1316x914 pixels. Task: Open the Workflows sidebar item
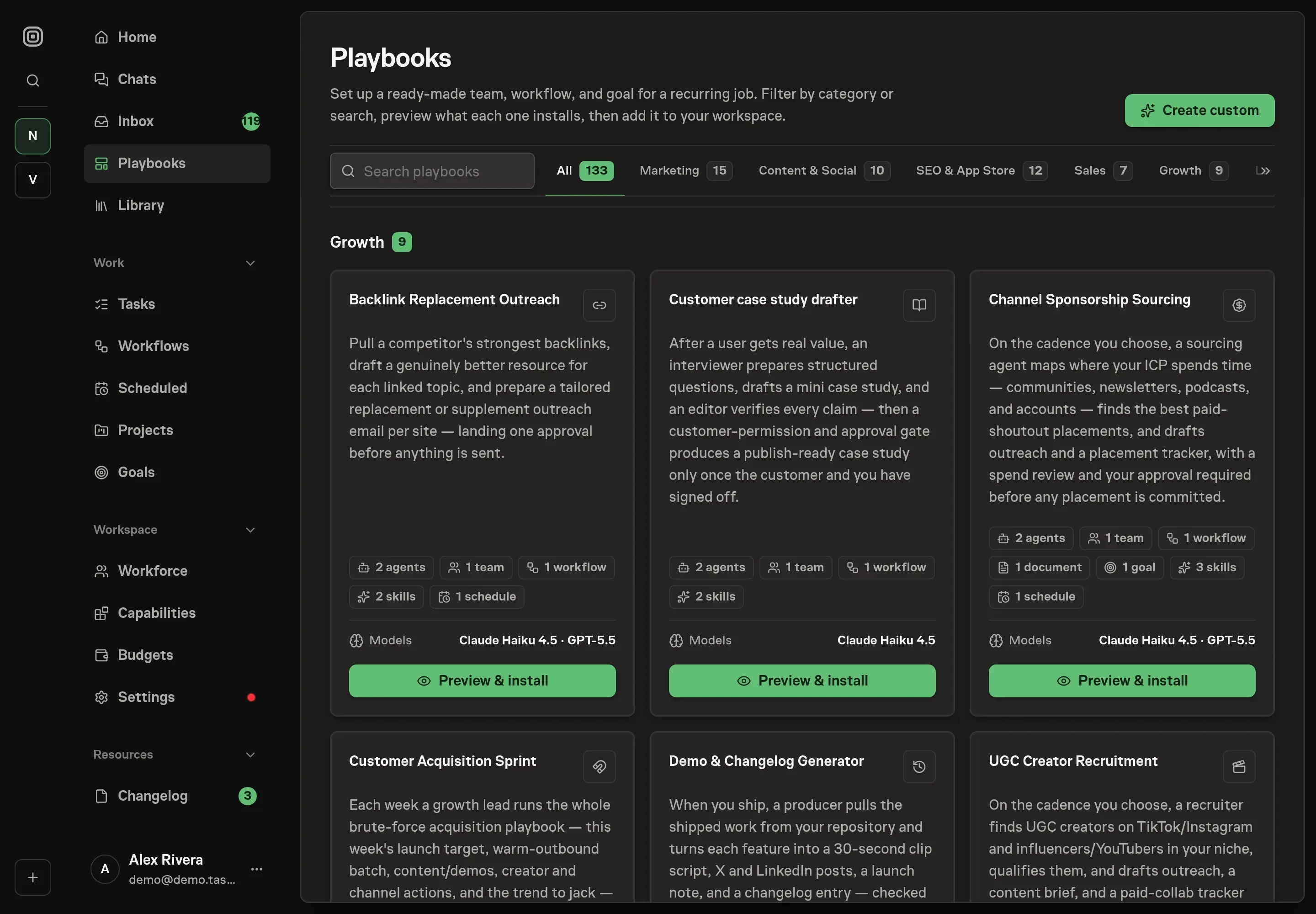pos(177,346)
